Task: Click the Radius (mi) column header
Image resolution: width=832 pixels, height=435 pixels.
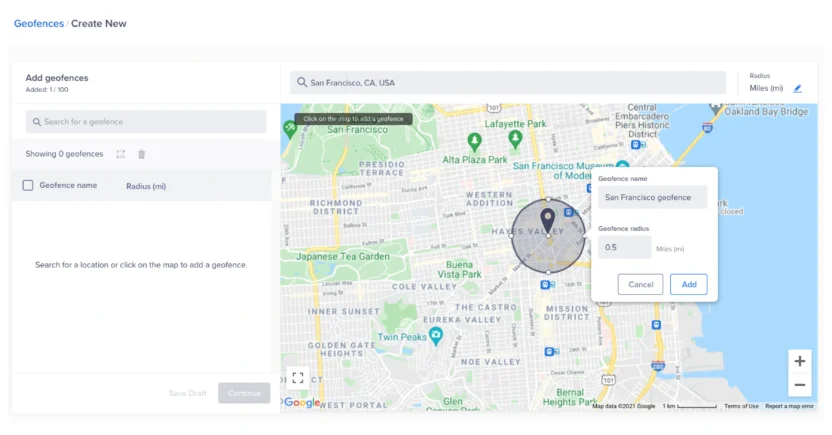Action: 146,186
